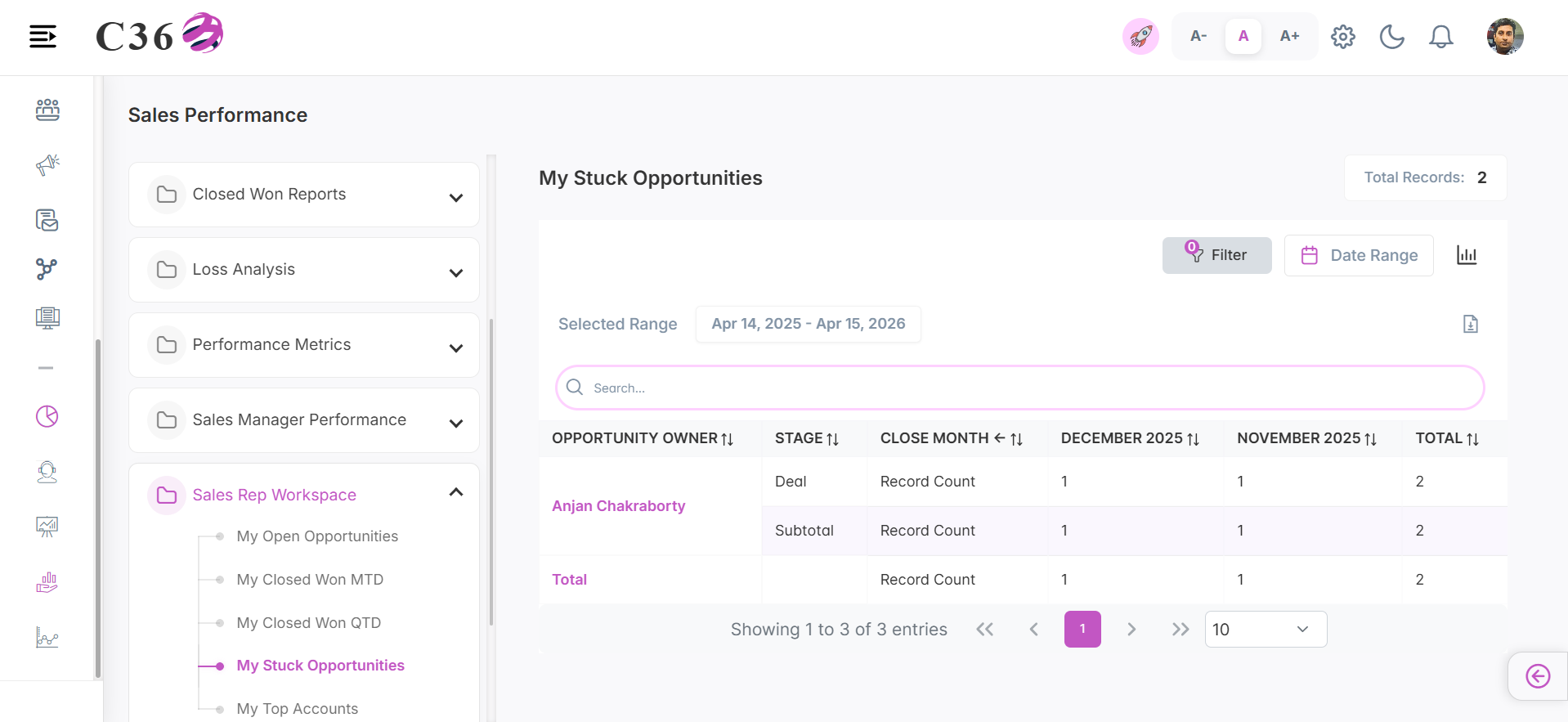Expand Performance Metrics folder
The image size is (1568, 722).
304,345
